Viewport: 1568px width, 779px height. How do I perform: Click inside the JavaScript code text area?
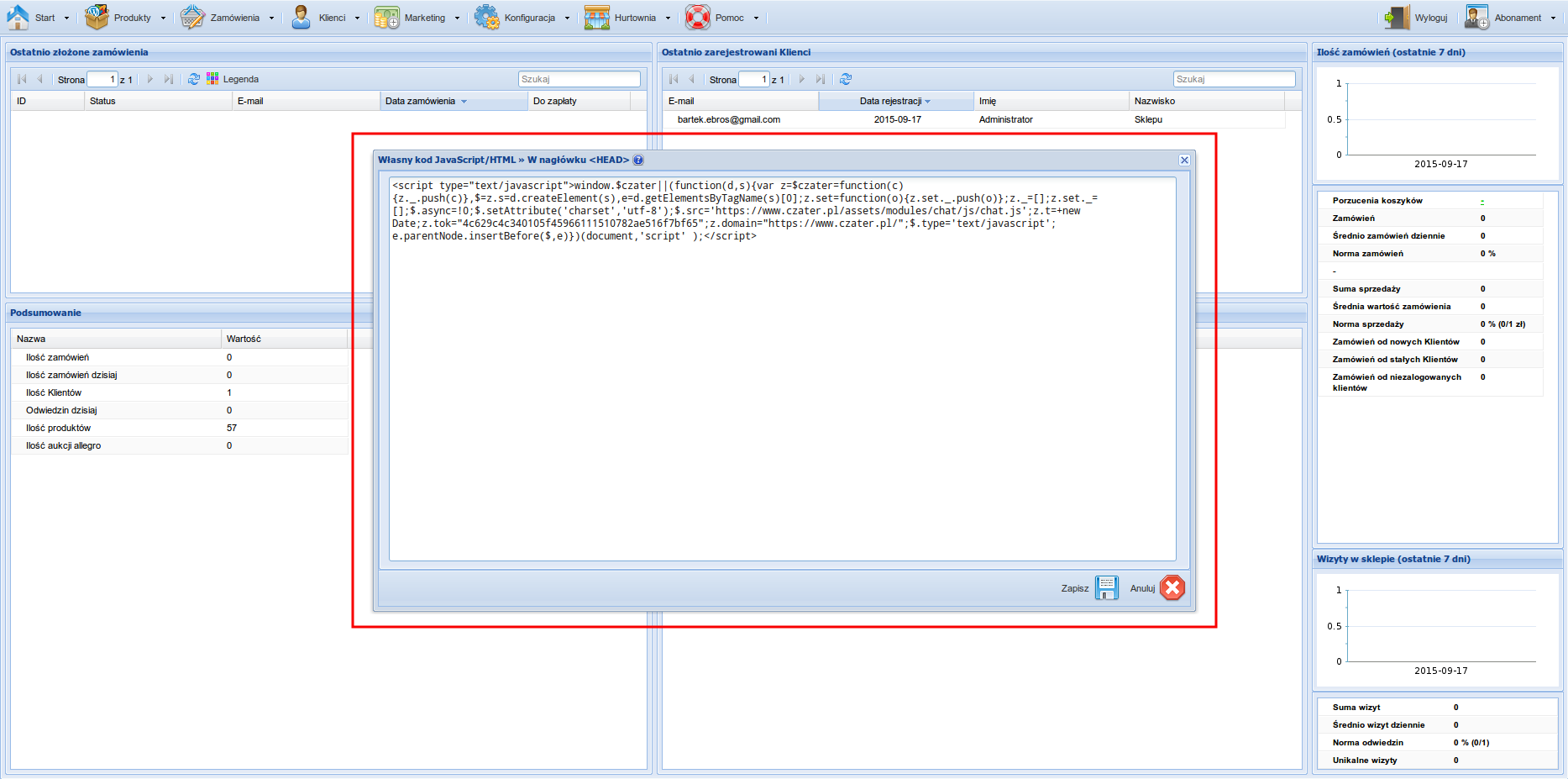[783, 369]
